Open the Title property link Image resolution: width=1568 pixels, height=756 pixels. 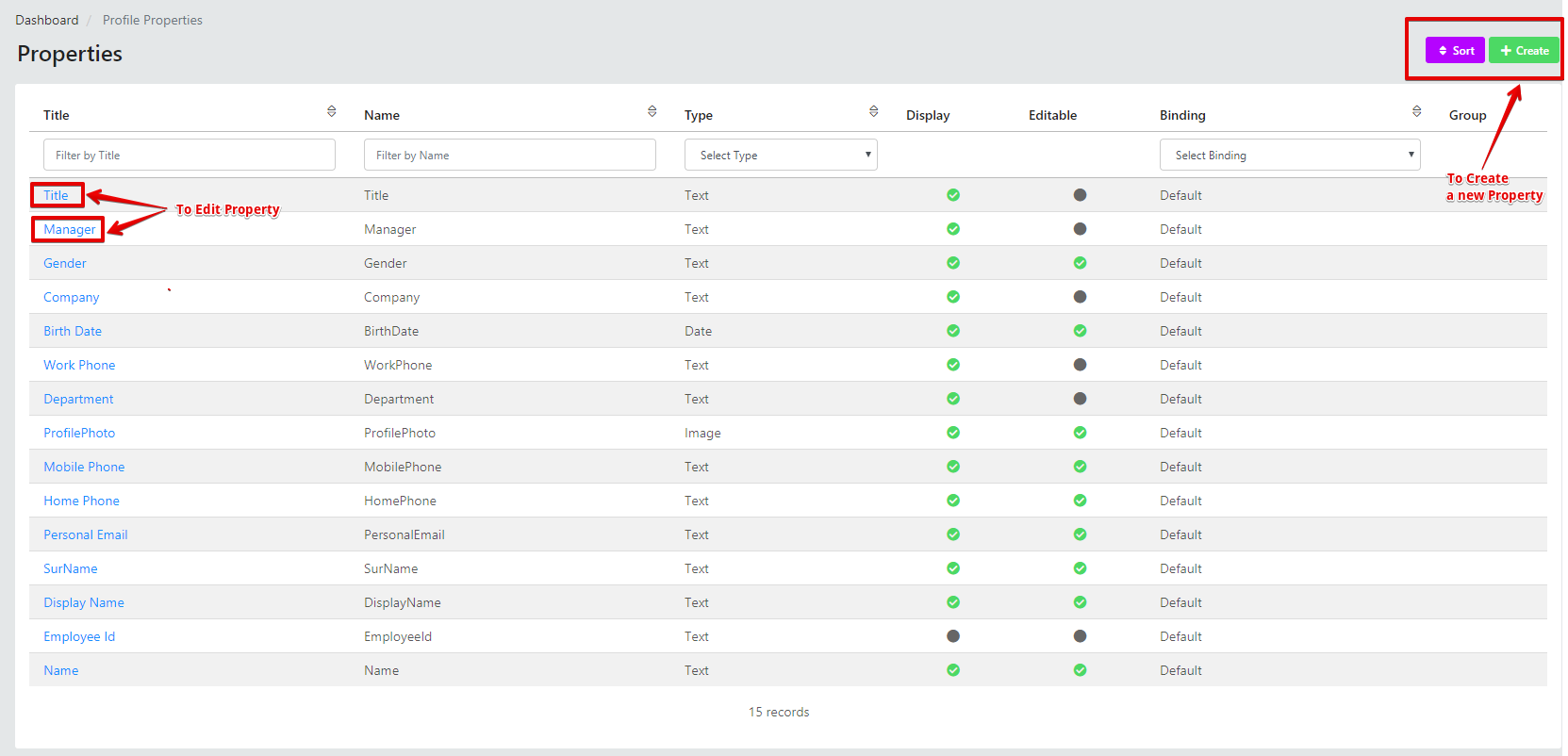(56, 195)
